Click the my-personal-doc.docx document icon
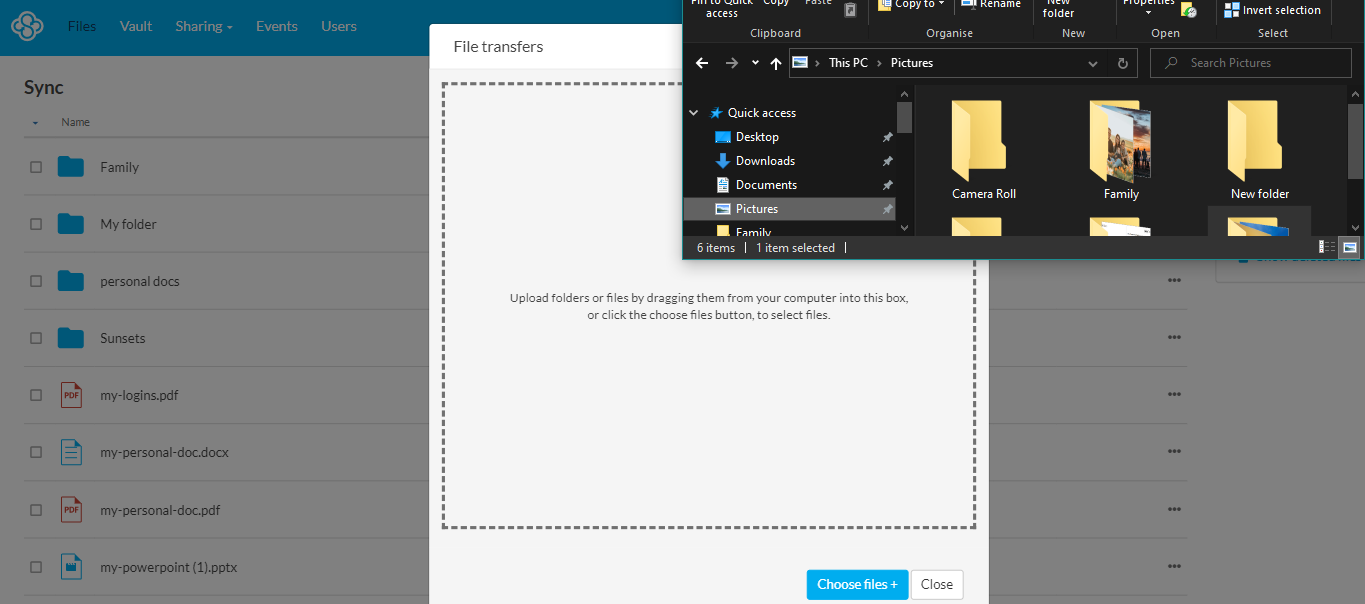1365x604 pixels. tap(71, 452)
